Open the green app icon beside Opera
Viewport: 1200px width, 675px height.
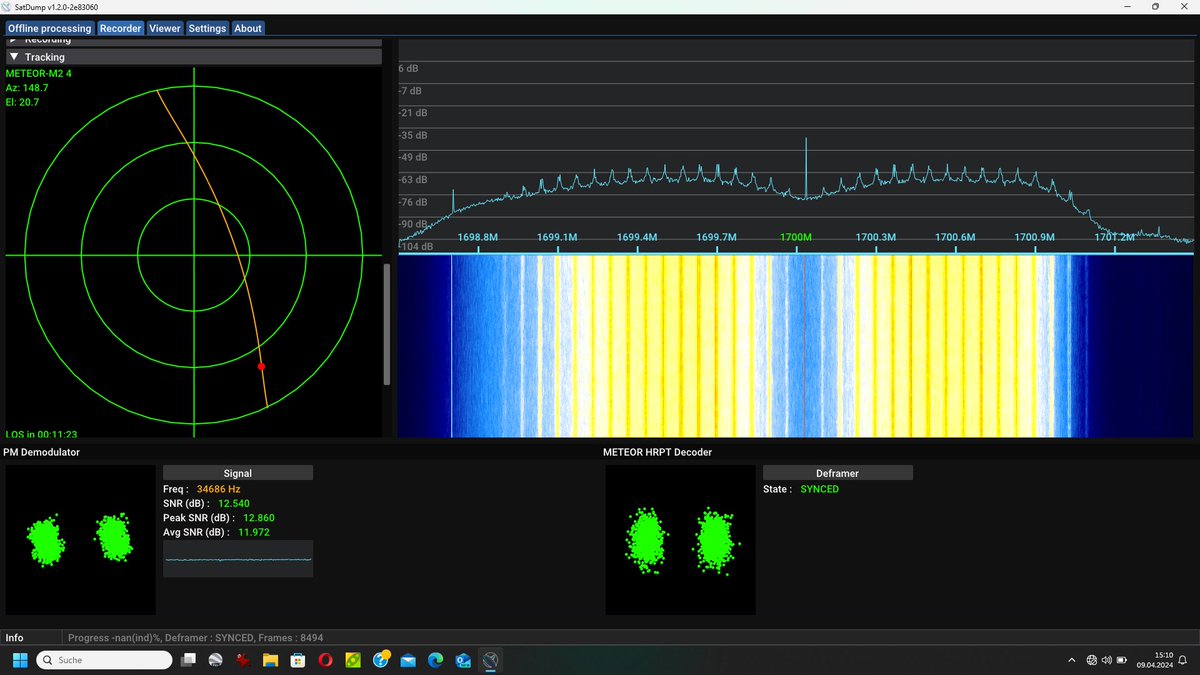[353, 660]
